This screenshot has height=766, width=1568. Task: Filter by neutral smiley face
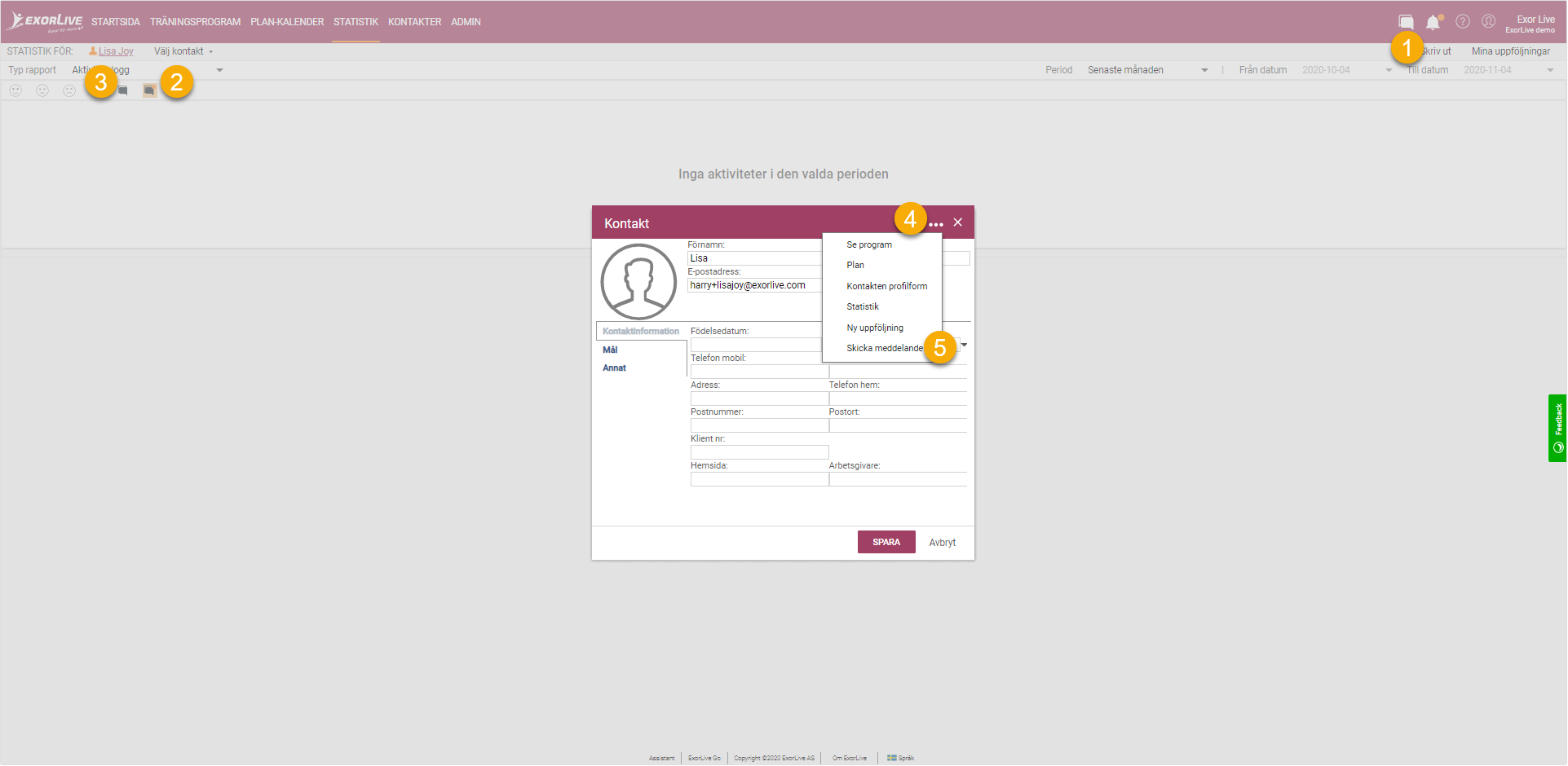[x=42, y=90]
